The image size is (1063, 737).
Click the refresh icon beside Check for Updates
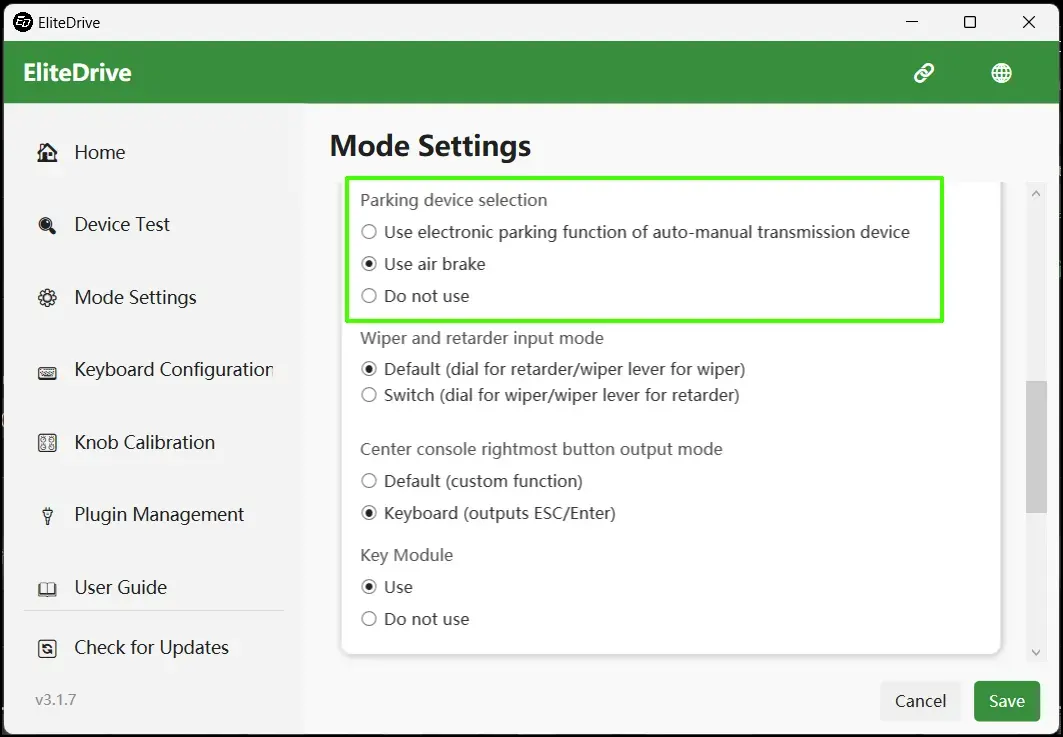click(x=47, y=649)
